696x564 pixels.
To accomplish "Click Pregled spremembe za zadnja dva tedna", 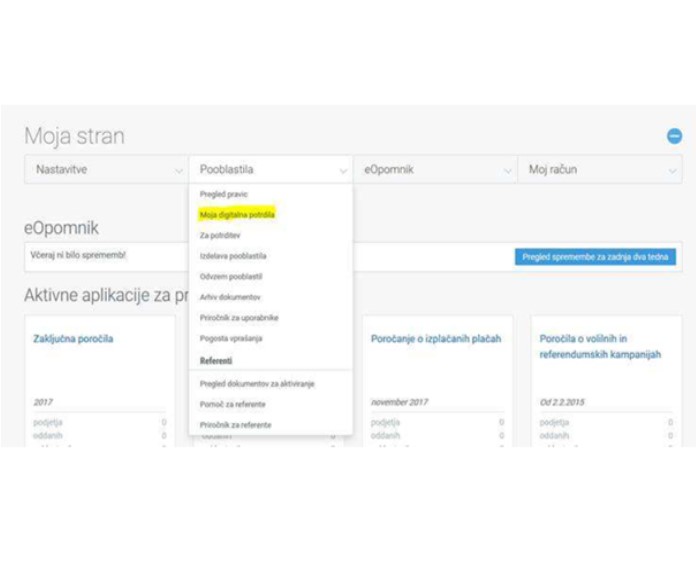I will pyautogui.click(x=595, y=257).
